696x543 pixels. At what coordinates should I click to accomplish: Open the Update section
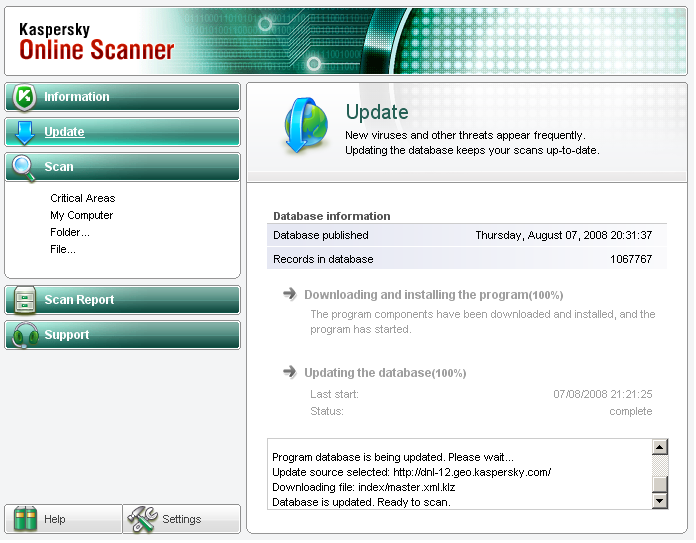pos(123,132)
